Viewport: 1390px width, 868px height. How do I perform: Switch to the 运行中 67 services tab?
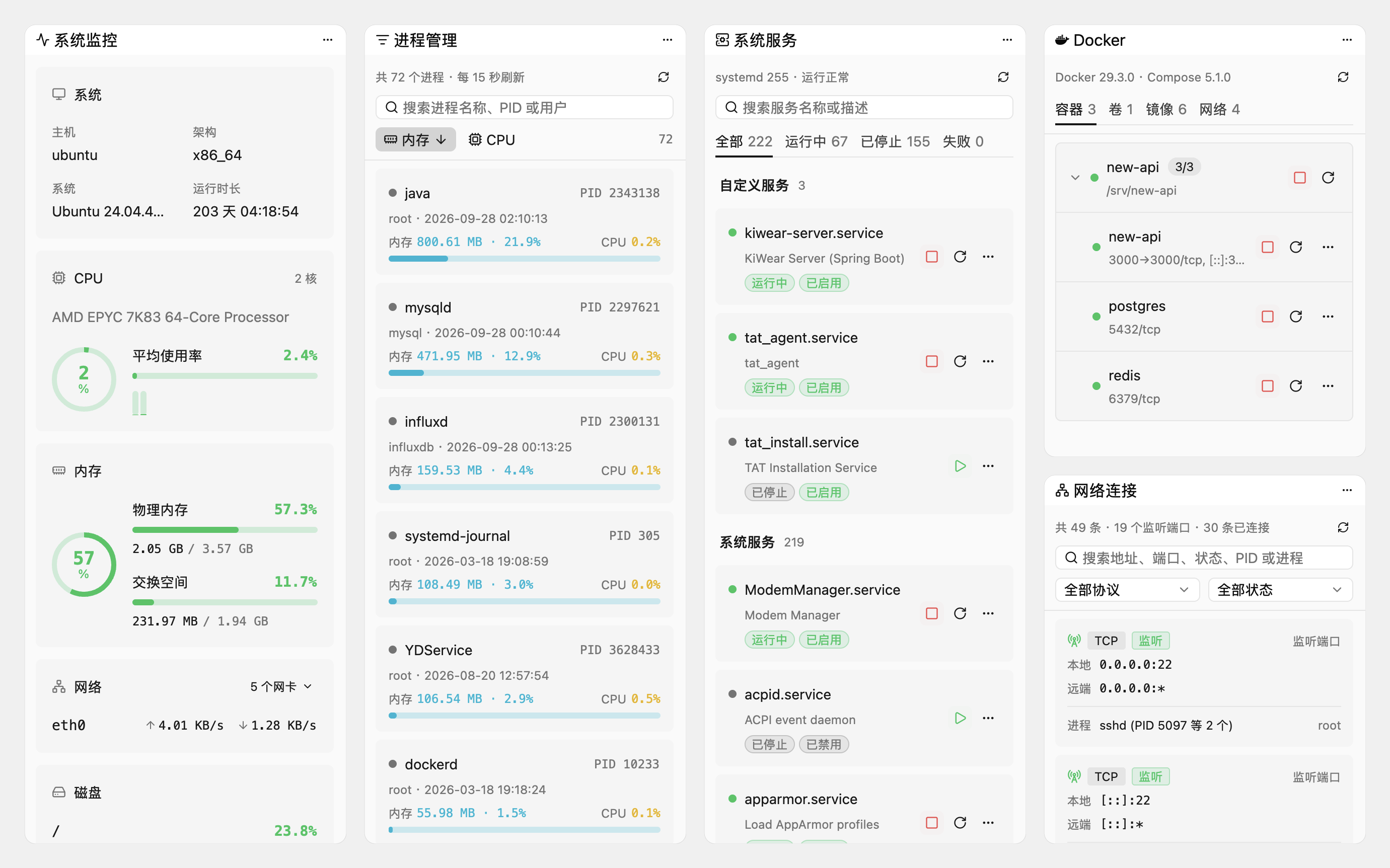click(x=816, y=142)
